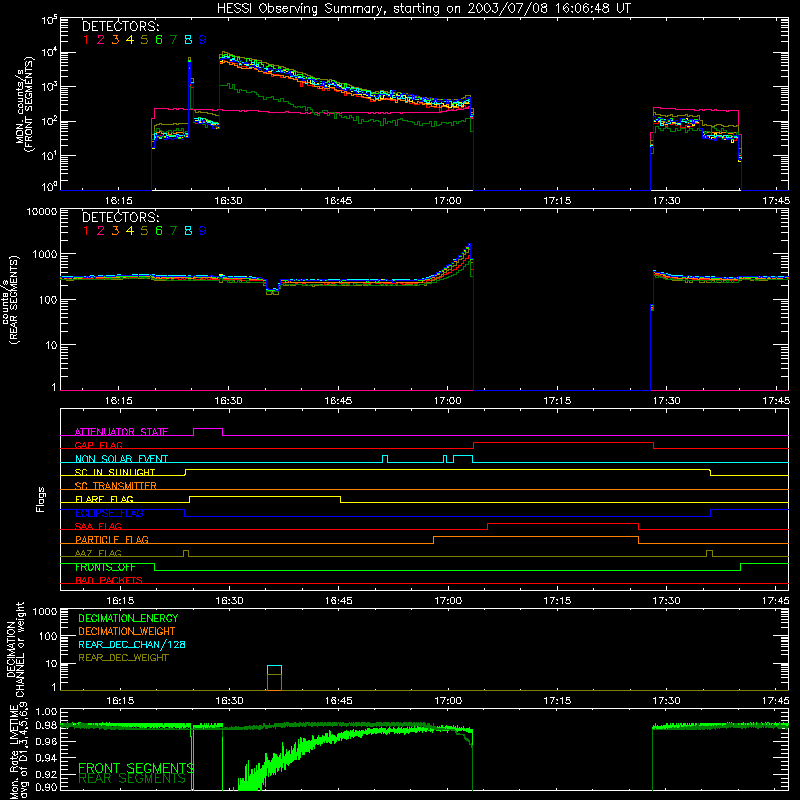Click the REAR_DEC_WEIGHT legend entry
This screenshot has width=800, height=800.
(123, 658)
